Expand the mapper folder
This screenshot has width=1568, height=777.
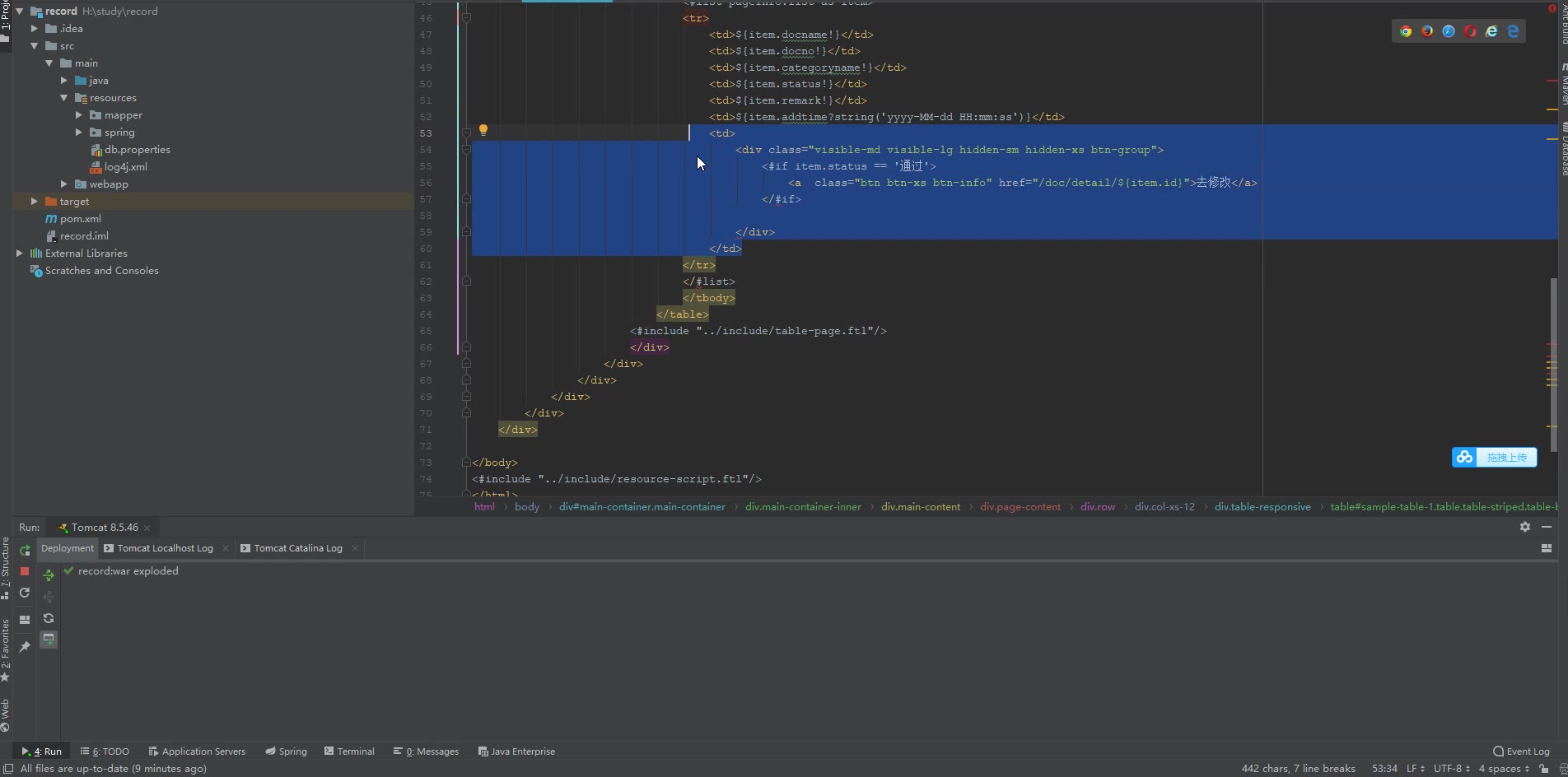(x=79, y=115)
